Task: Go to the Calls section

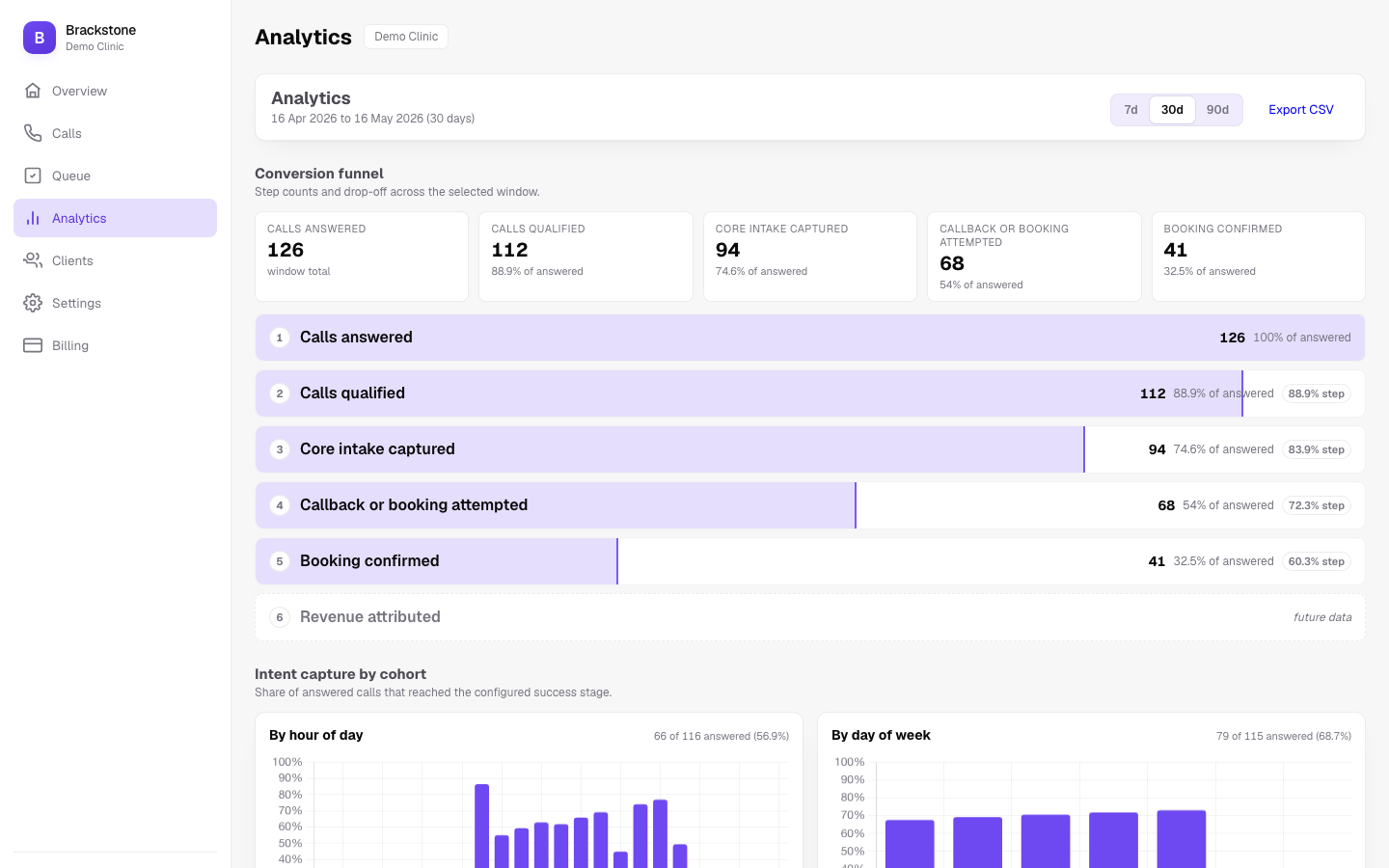Action: click(115, 133)
